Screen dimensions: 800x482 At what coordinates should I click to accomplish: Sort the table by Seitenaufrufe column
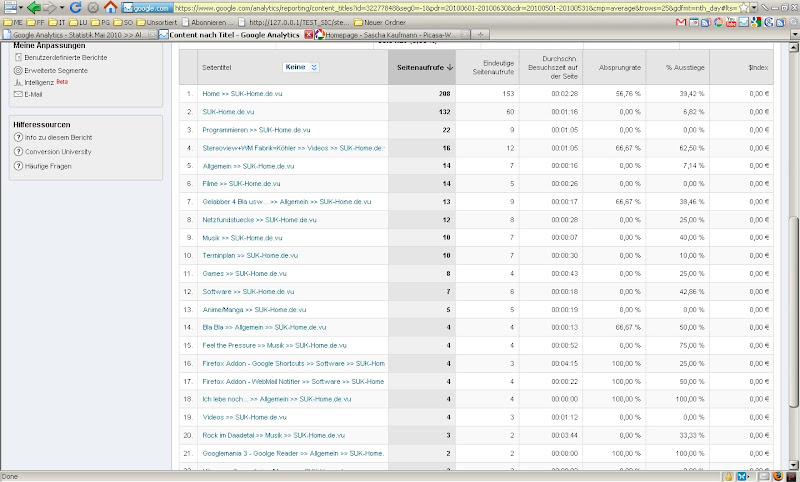coord(422,67)
